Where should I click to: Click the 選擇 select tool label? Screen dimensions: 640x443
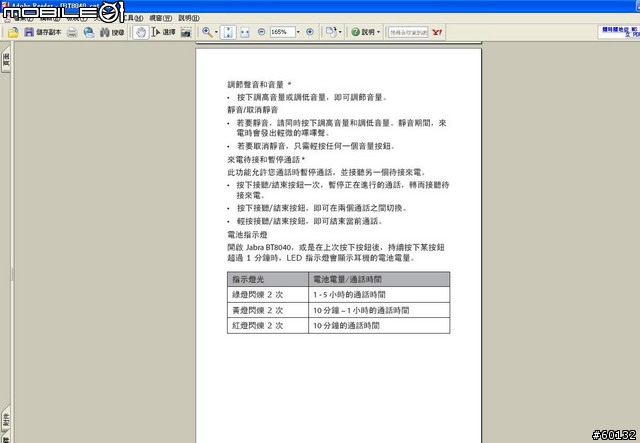click(x=169, y=32)
